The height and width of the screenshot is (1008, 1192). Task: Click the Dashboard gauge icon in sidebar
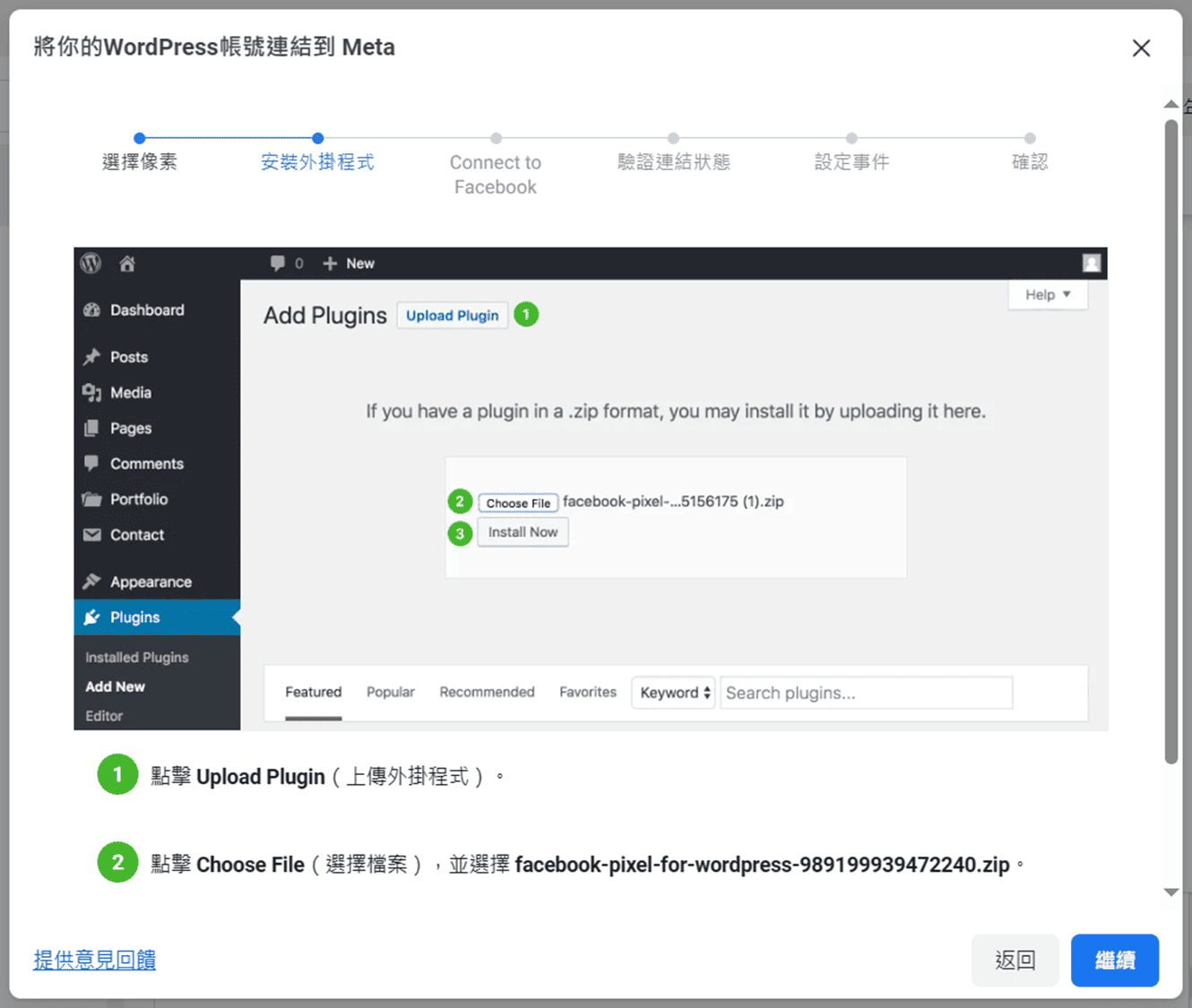pyautogui.click(x=91, y=310)
